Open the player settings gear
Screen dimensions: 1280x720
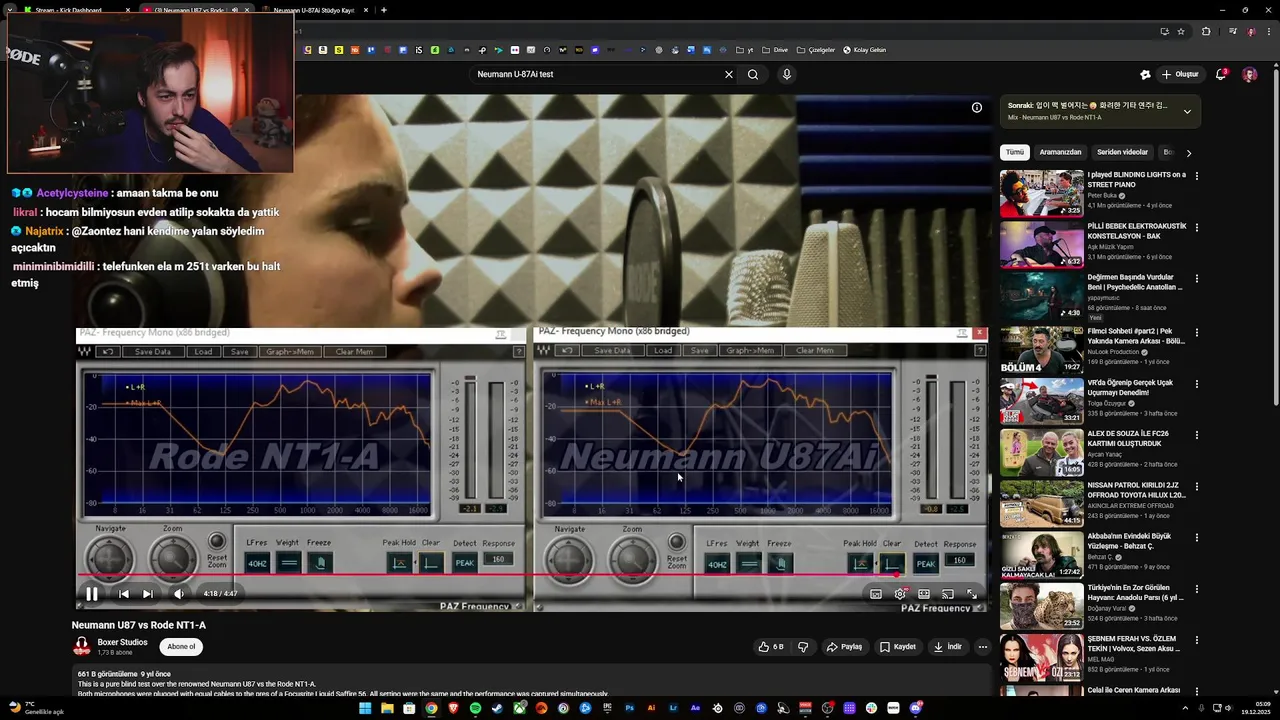coord(900,593)
